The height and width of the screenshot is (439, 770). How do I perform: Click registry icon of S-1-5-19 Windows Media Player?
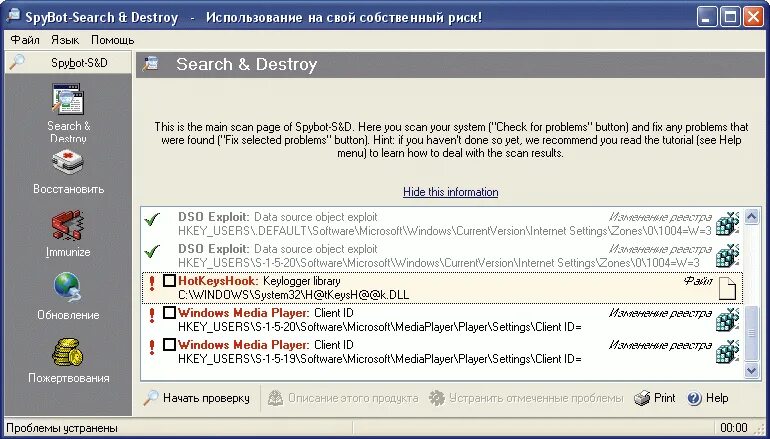tap(727, 352)
